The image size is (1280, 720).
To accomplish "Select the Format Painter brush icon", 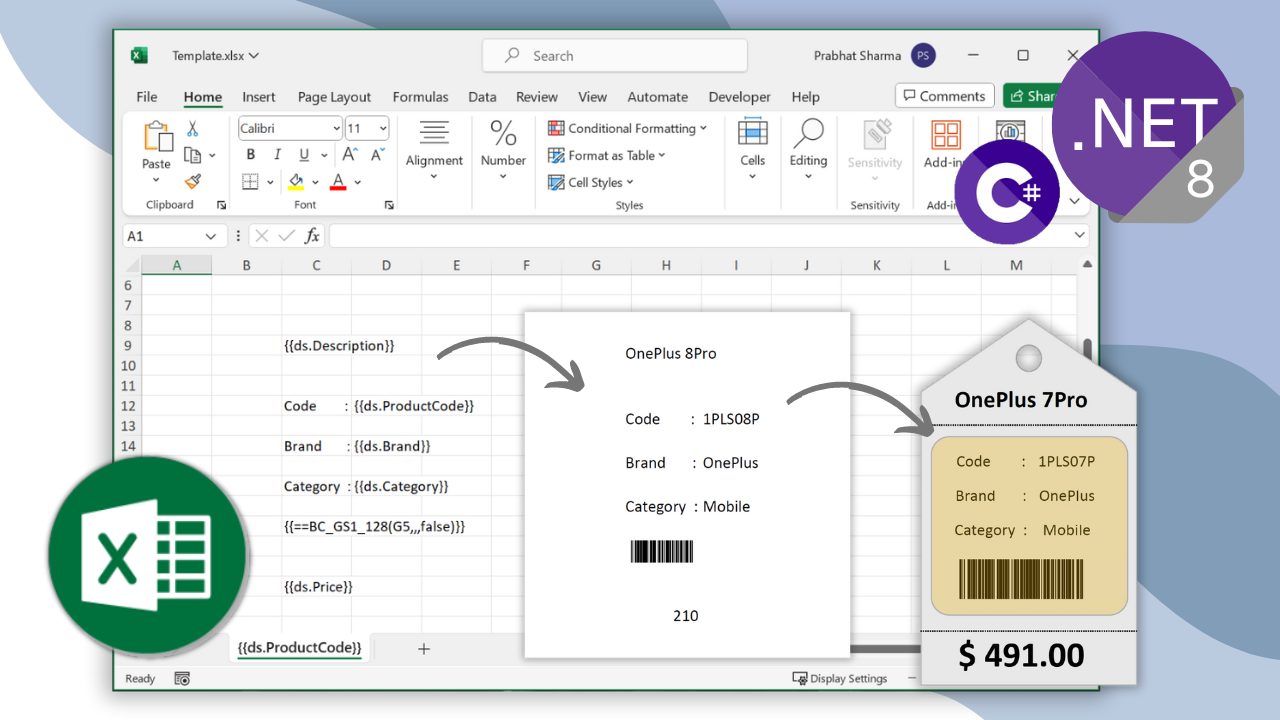I will click(193, 181).
